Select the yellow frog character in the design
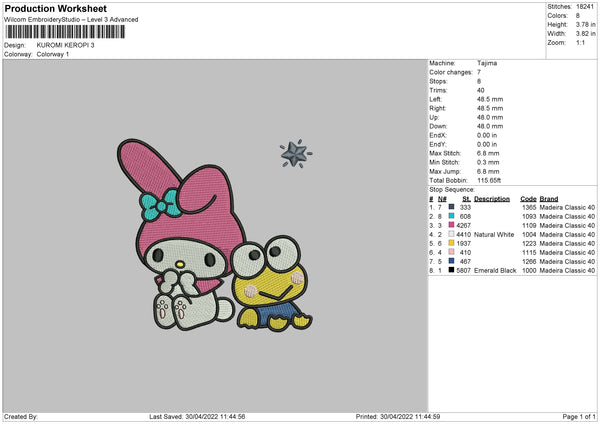This screenshot has height=424, width=600. (271, 283)
